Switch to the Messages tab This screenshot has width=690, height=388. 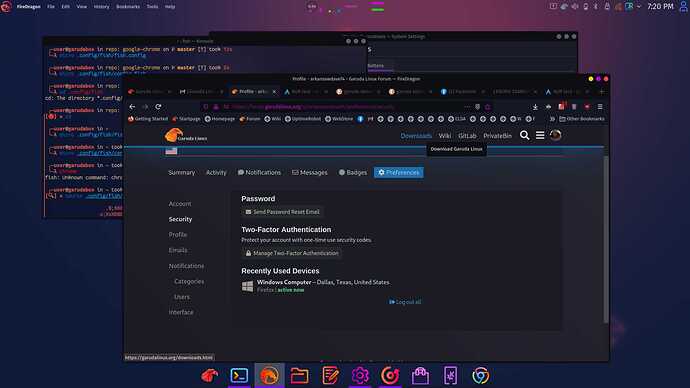pyautogui.click(x=310, y=172)
